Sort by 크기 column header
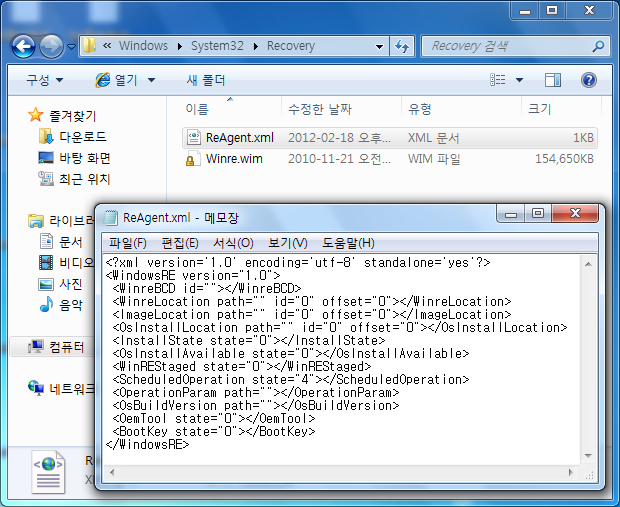The image size is (620, 507). (x=539, y=109)
